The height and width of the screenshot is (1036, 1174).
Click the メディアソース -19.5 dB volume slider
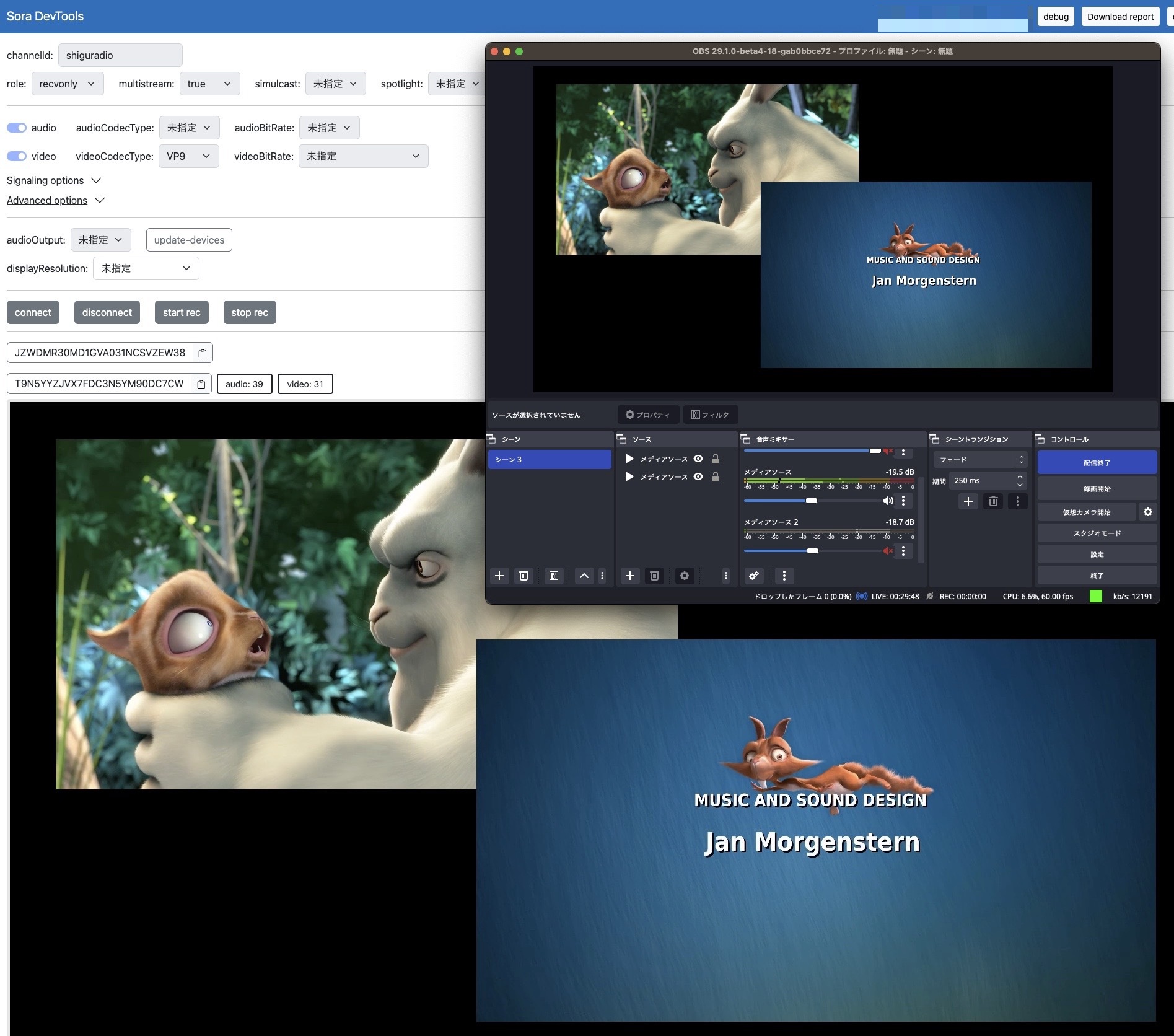(x=812, y=501)
